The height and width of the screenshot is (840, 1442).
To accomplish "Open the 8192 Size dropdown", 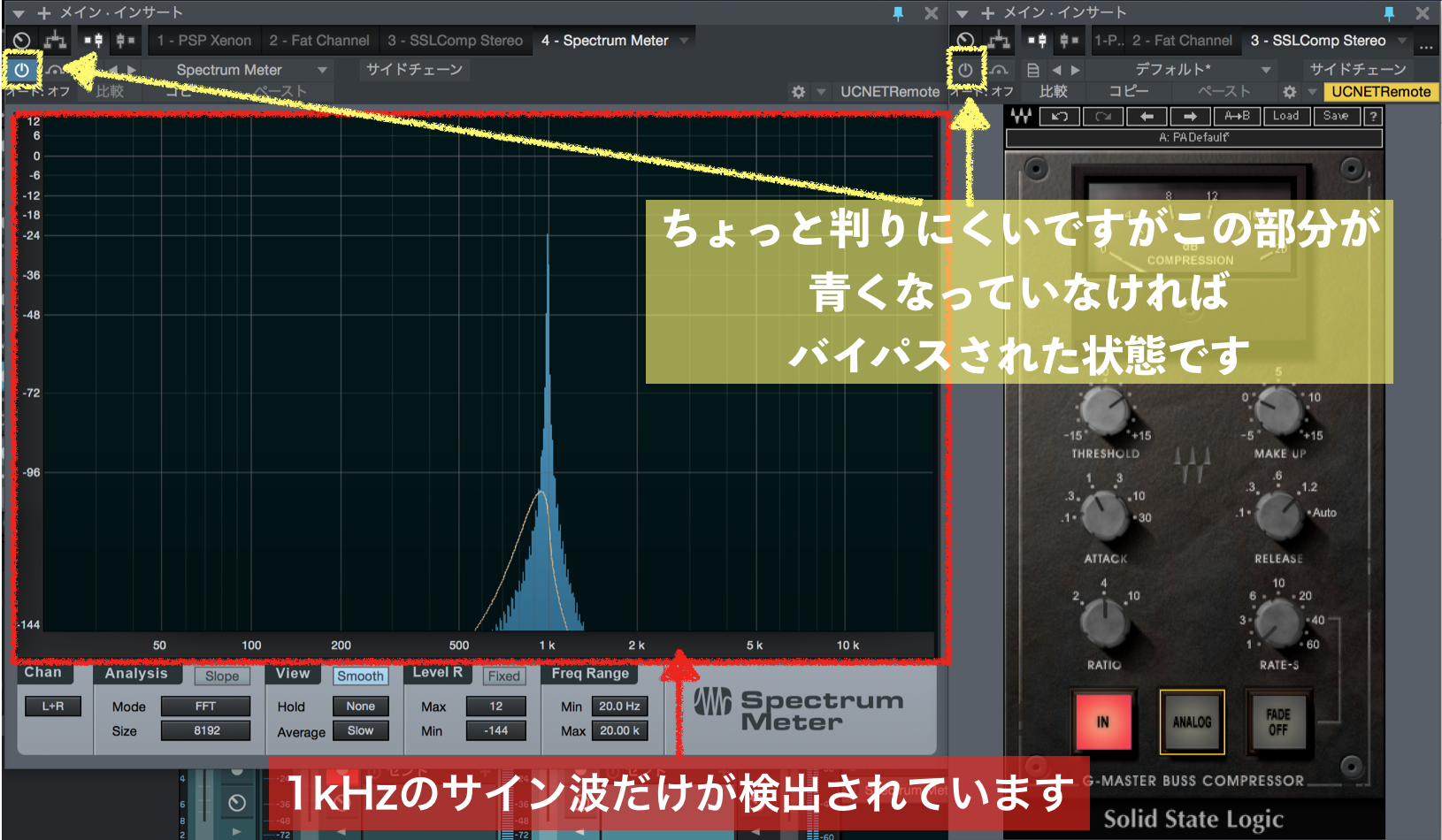I will 205,730.
